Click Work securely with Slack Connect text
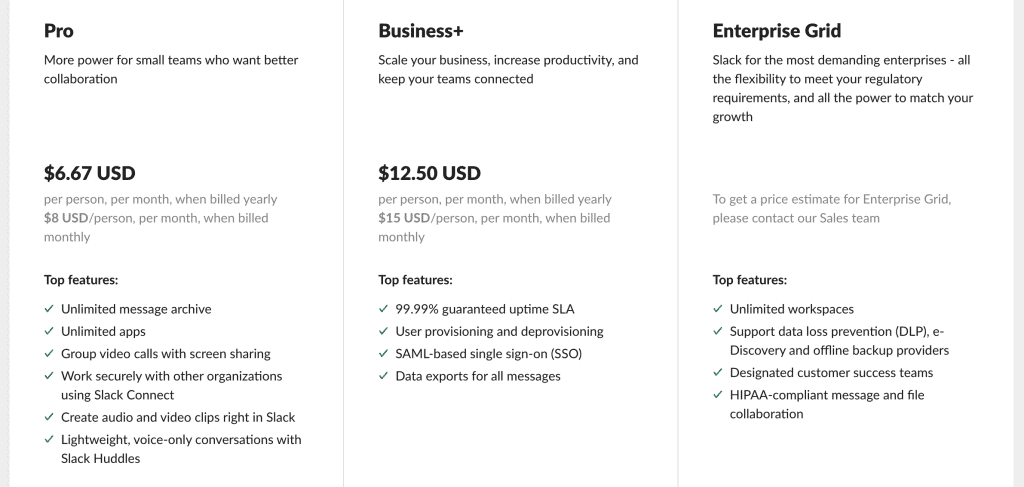 point(172,385)
